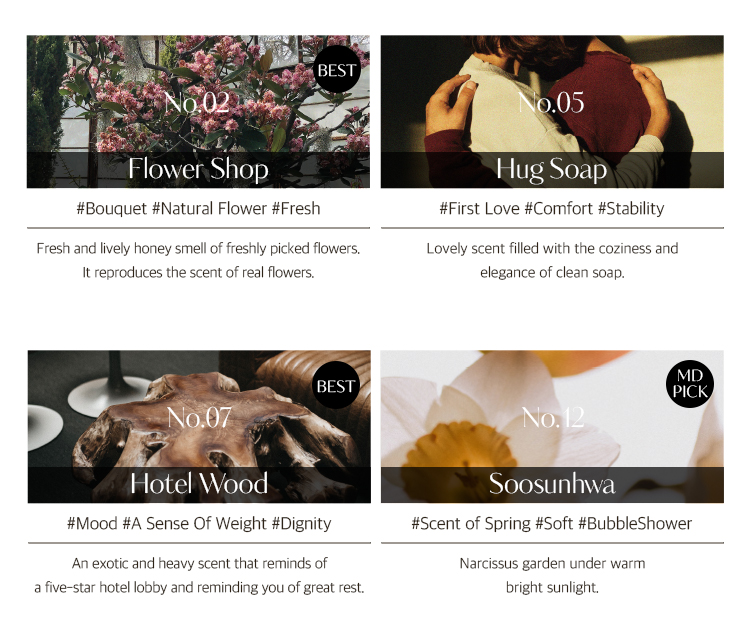The image size is (750, 640).
Task: Click the #First Love #Comfort #Stability hashtags
Action: (x=552, y=209)
